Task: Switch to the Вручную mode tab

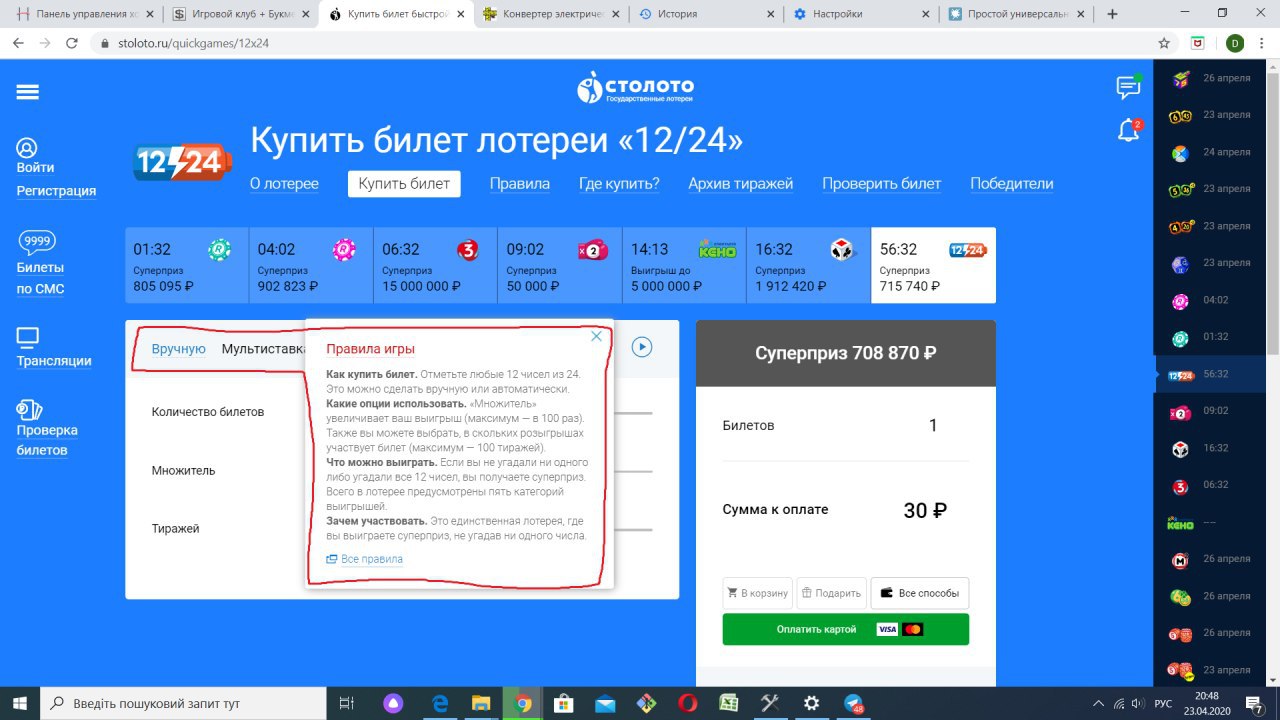Action: (179, 348)
